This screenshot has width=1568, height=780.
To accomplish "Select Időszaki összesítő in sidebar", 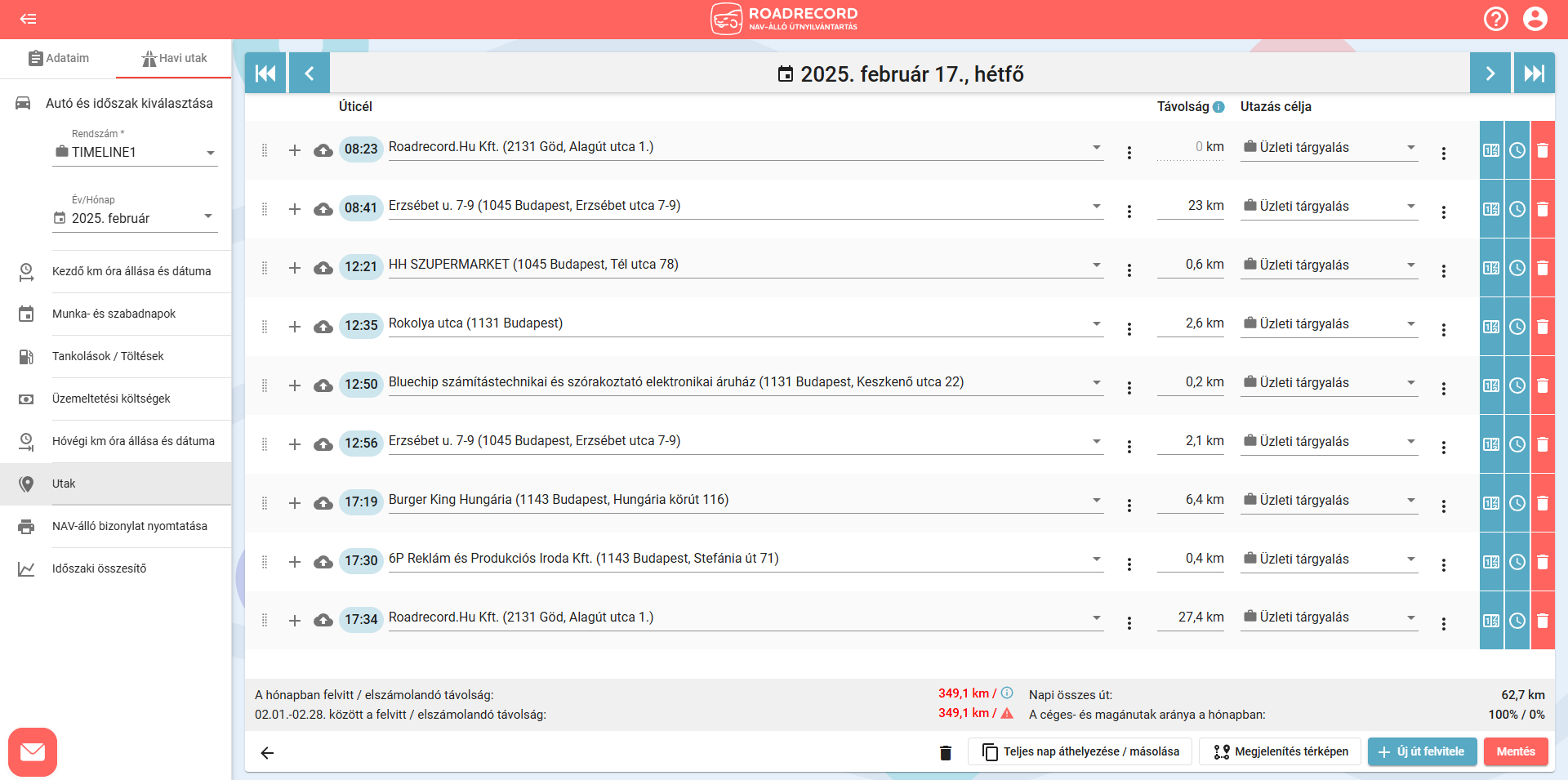I will click(100, 568).
